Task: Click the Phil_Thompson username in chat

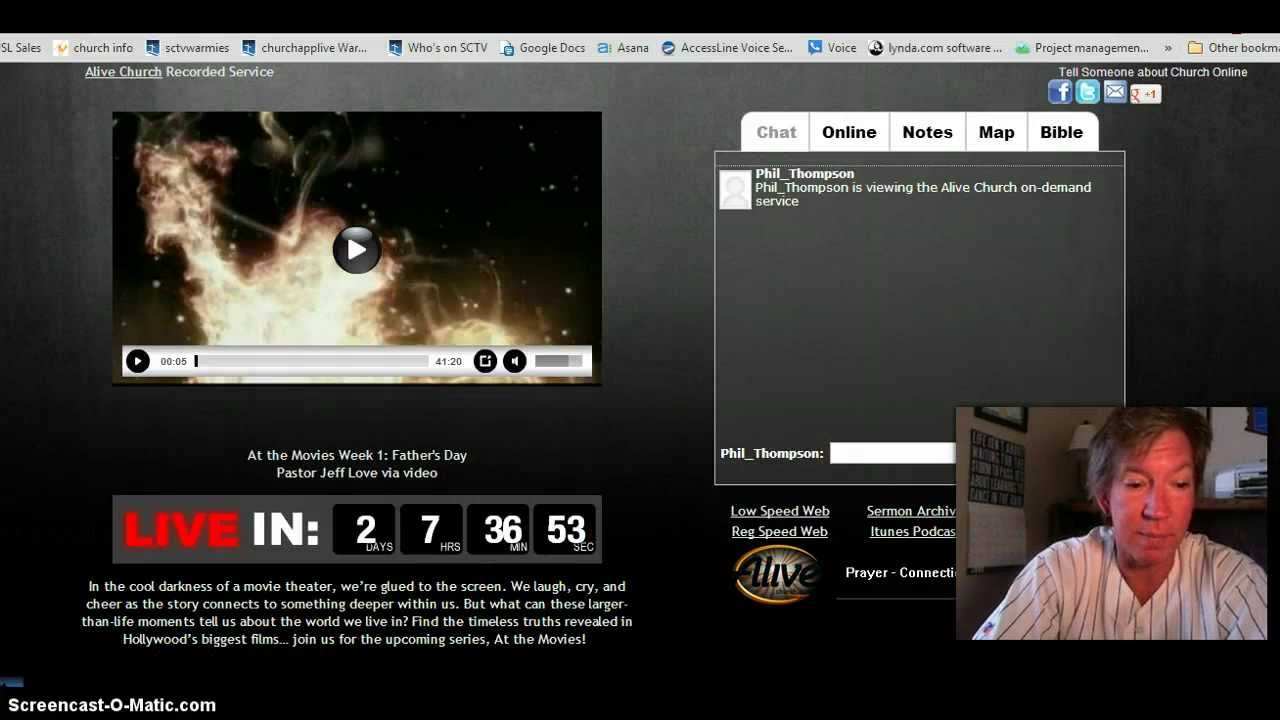Action: point(804,173)
